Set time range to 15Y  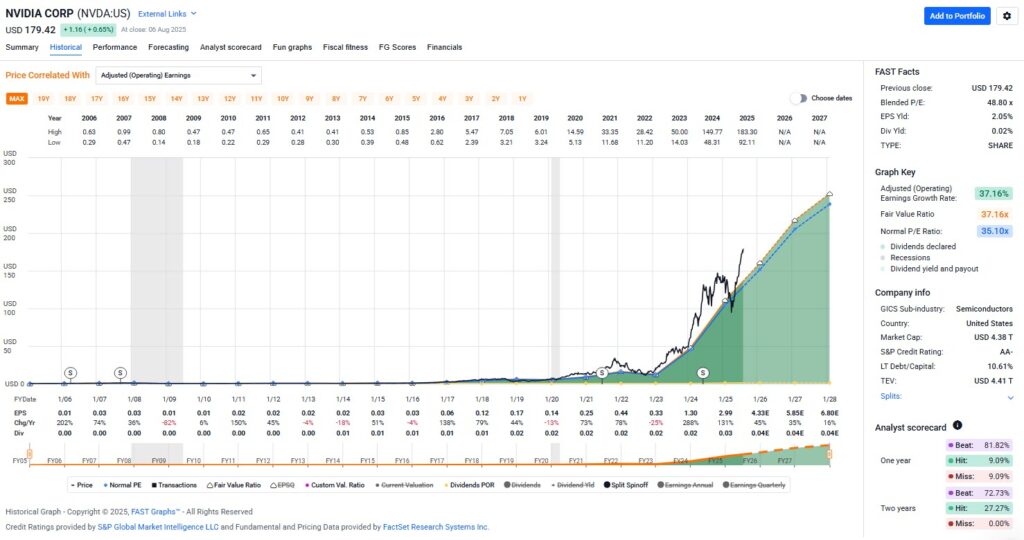pyautogui.click(x=150, y=99)
